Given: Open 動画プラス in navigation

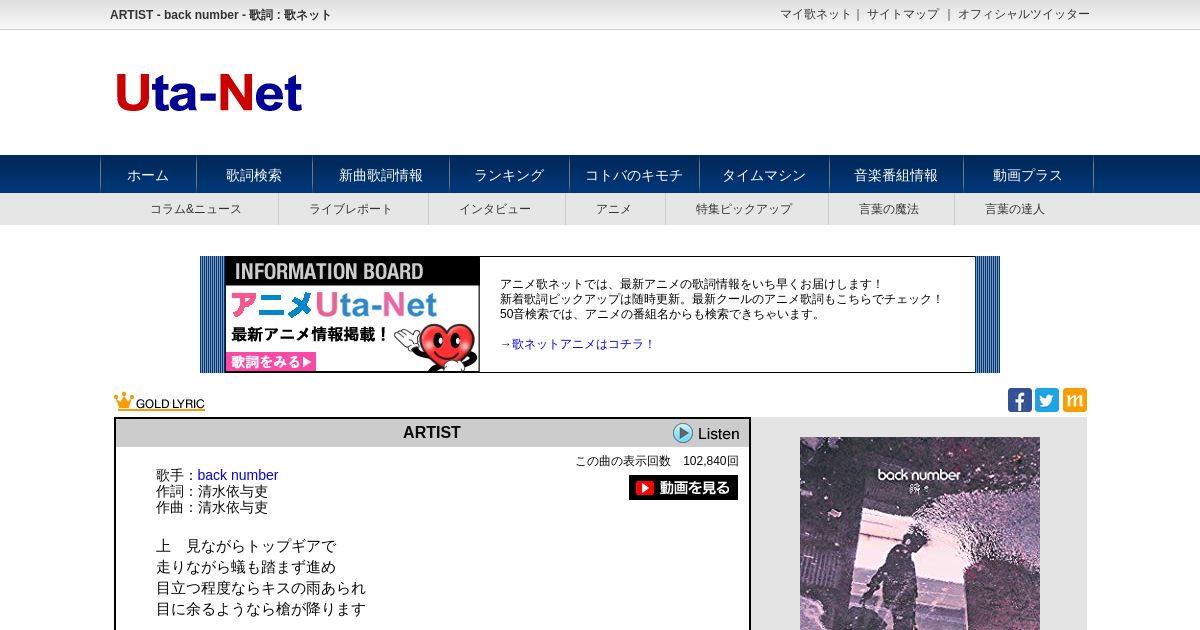Looking at the screenshot, I should pyautogui.click(x=1028, y=175).
